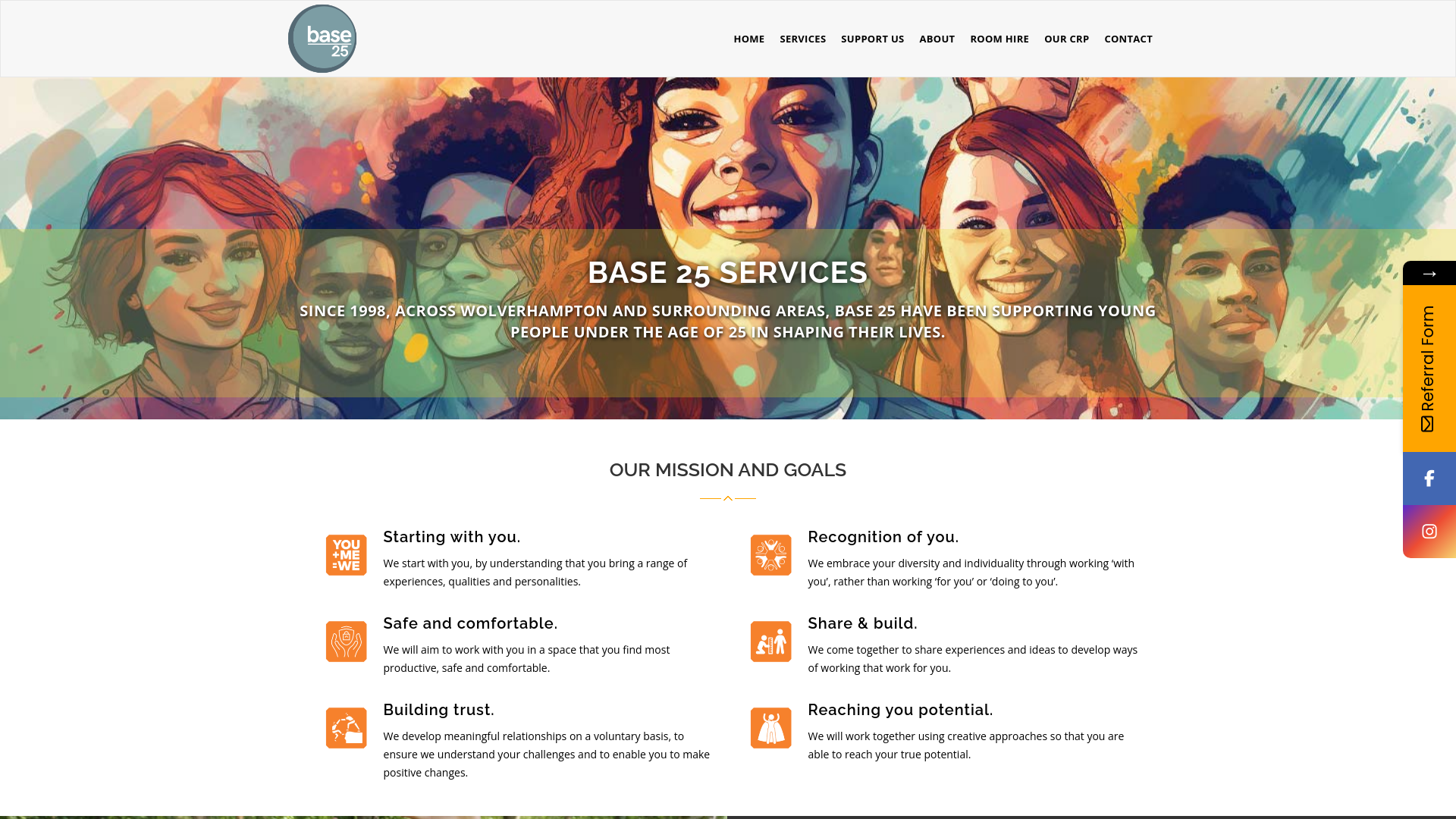The width and height of the screenshot is (1456, 819).
Task: Click the 'We start with you' paragraph
Action: 535,573
